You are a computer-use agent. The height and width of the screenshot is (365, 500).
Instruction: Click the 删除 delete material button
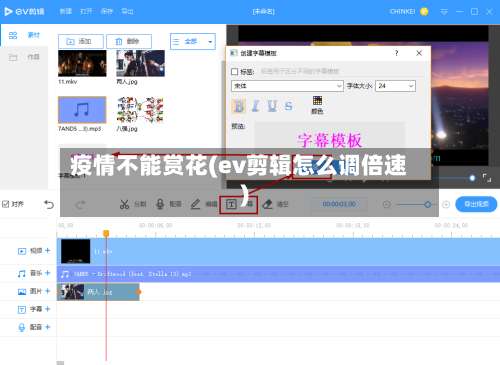pos(129,41)
